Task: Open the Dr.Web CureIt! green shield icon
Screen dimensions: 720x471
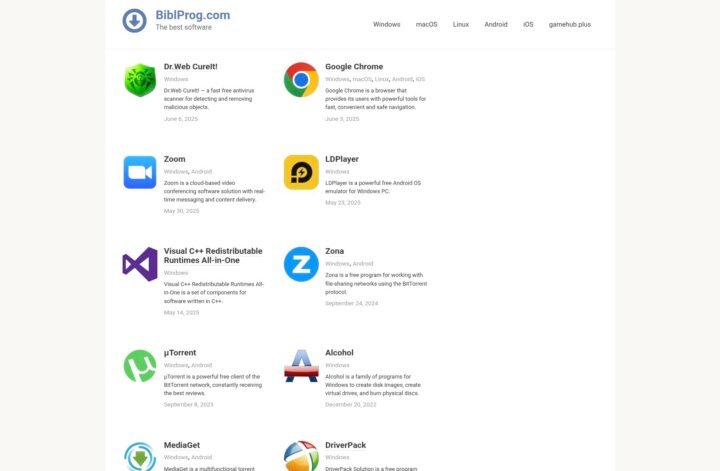Action: pos(140,80)
